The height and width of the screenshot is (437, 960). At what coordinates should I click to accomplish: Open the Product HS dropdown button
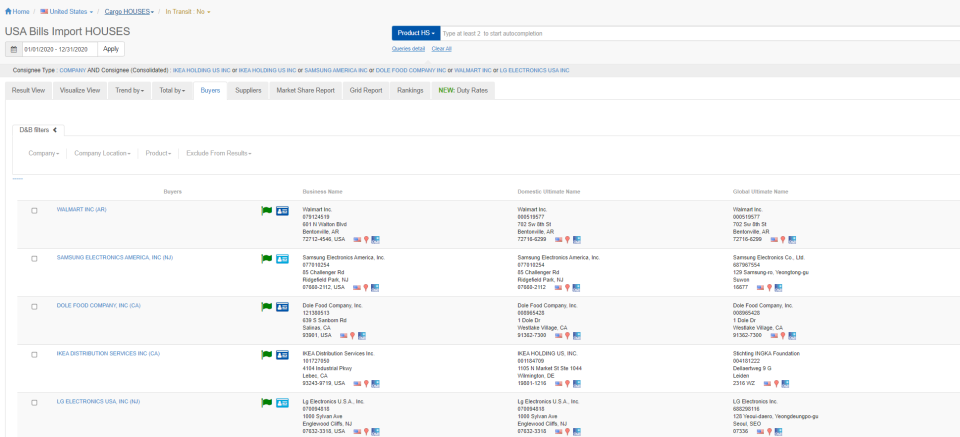point(416,33)
